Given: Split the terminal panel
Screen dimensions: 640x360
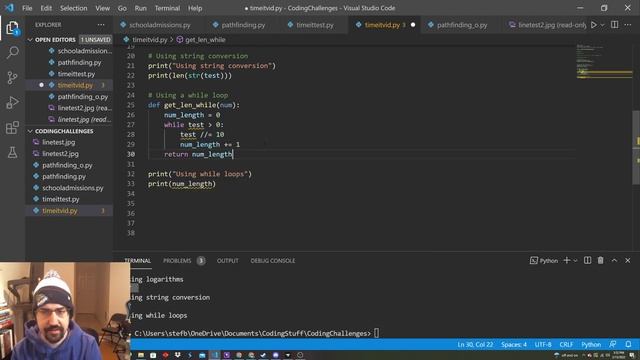Looking at the screenshot, I should tap(587, 260).
